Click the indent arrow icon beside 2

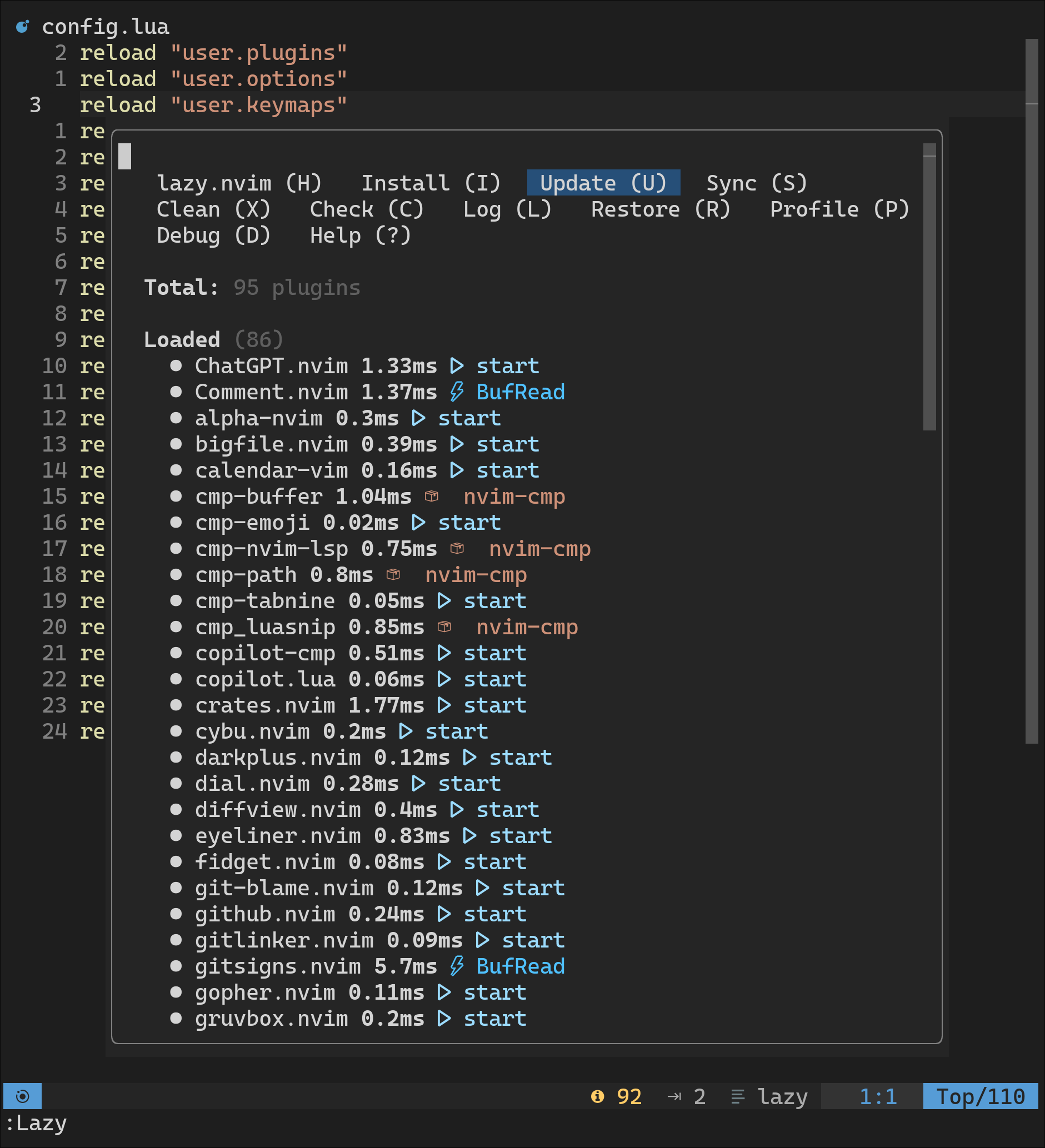674,1096
